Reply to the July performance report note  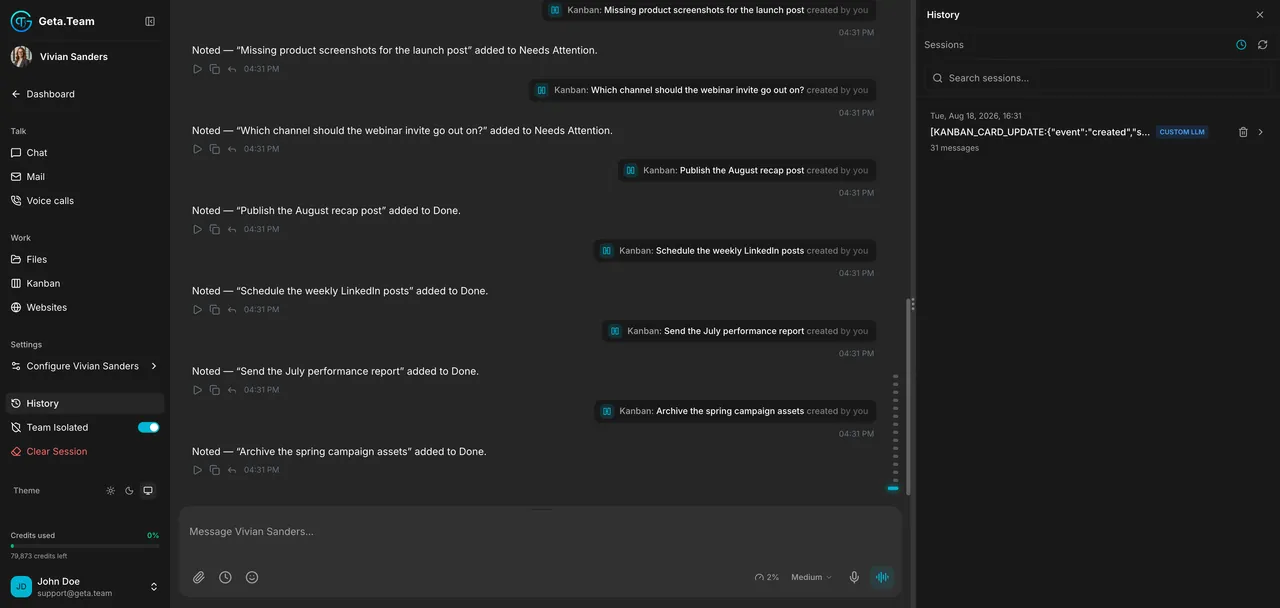[x=232, y=390]
